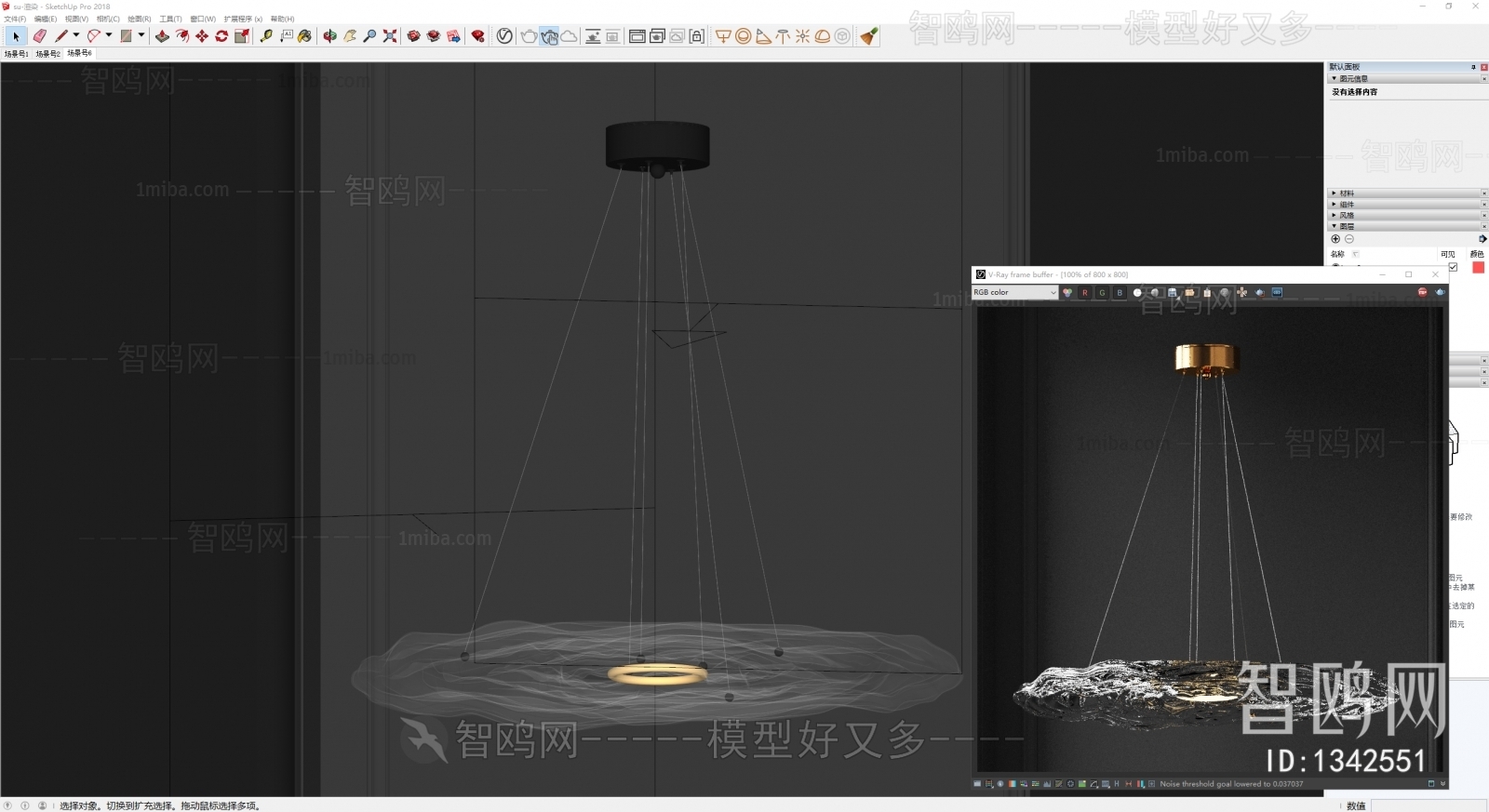Screen dimensions: 1489x812
Task: Open Line tool dropdown arrow
Action: pos(76,35)
